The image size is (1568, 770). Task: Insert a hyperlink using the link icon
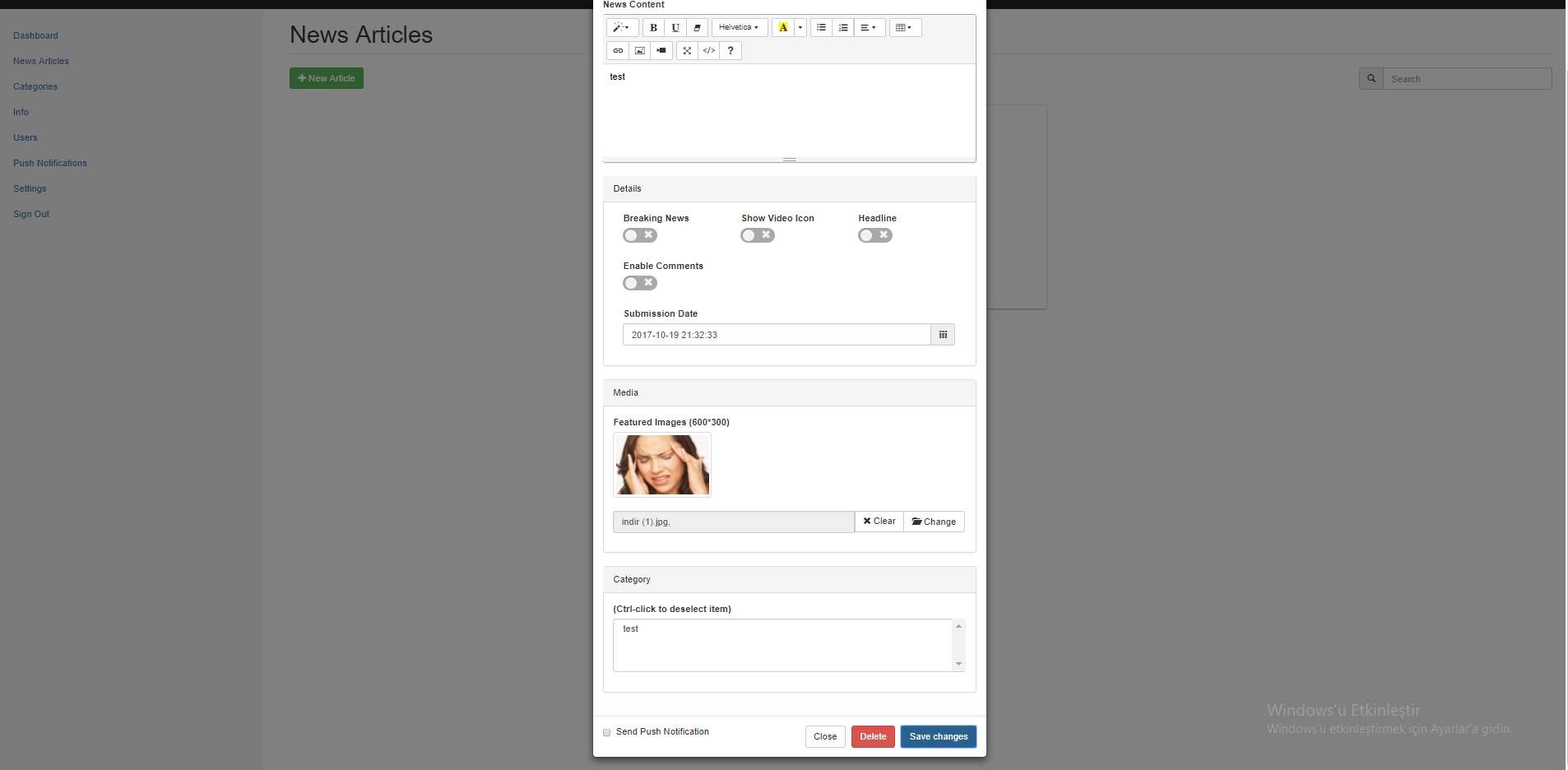(x=618, y=51)
